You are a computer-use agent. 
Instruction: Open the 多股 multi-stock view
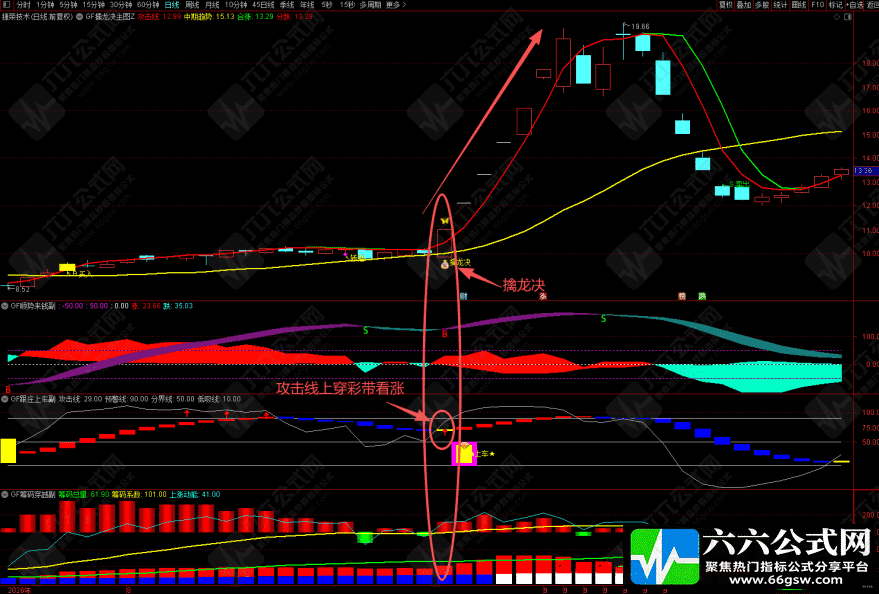tap(762, 4)
